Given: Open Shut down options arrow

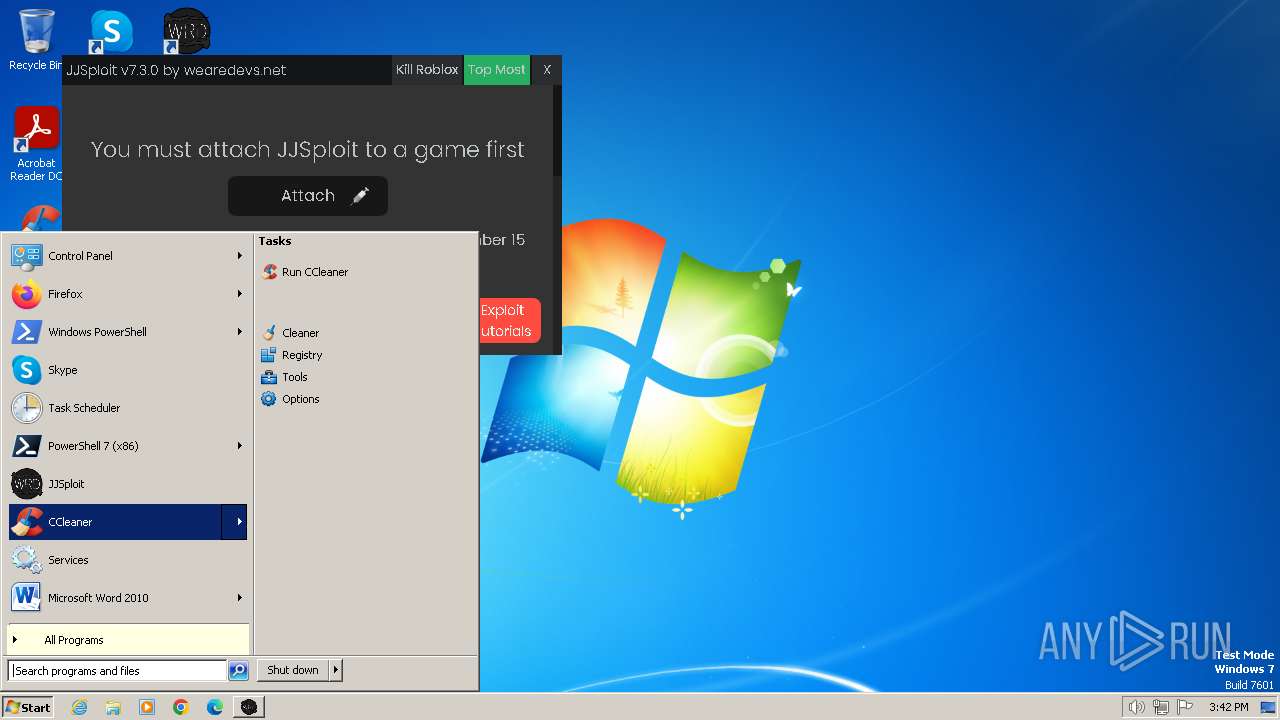Looking at the screenshot, I should 336,670.
